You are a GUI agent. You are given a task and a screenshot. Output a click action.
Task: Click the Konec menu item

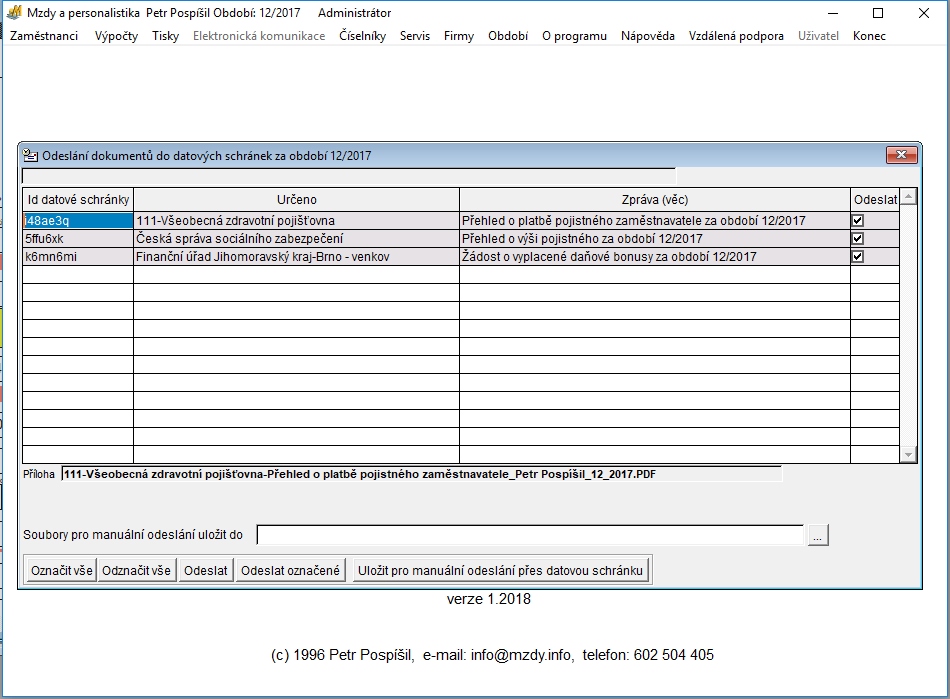(x=869, y=36)
